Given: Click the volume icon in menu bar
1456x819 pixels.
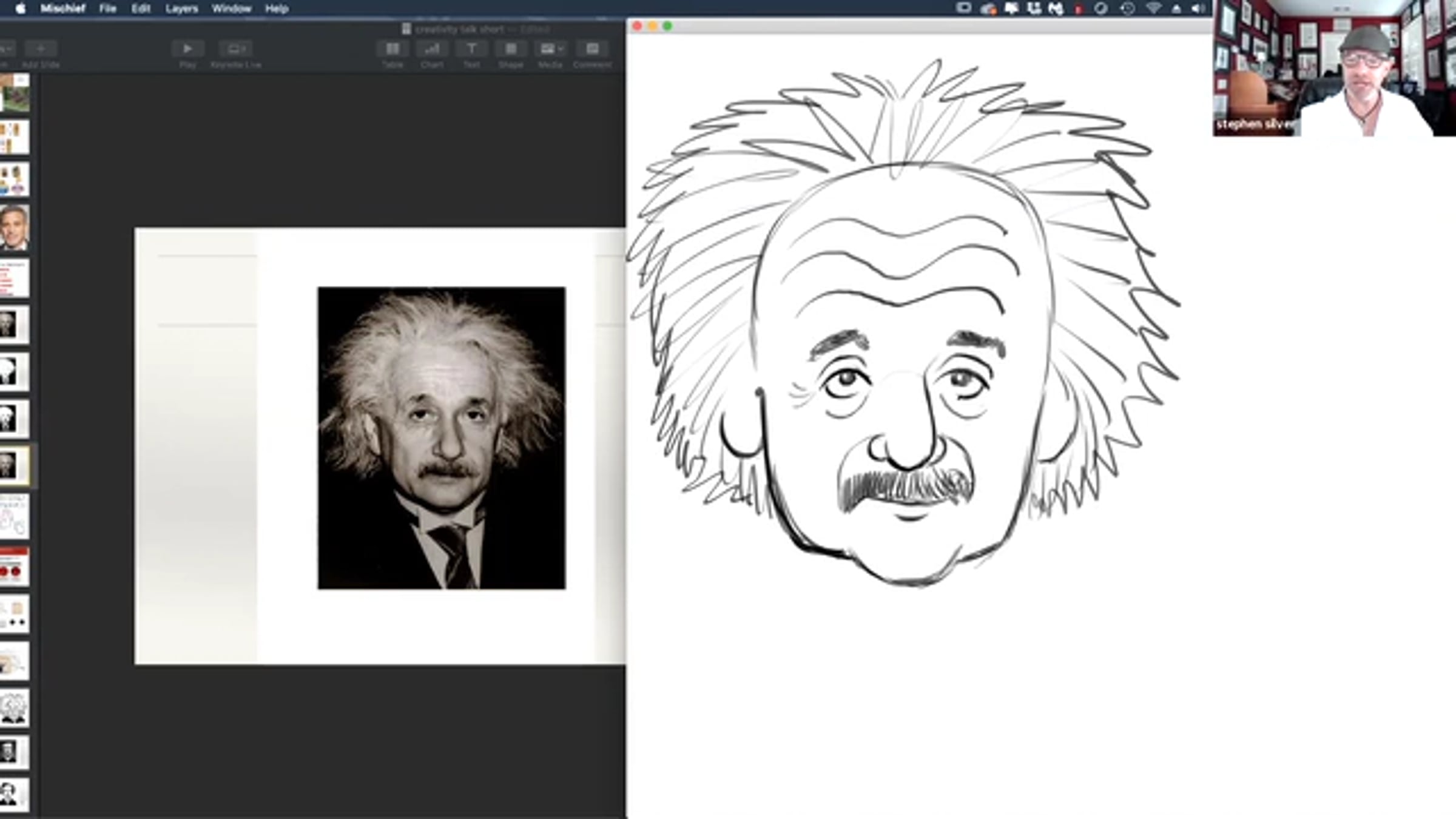Looking at the screenshot, I should tap(1198, 8).
